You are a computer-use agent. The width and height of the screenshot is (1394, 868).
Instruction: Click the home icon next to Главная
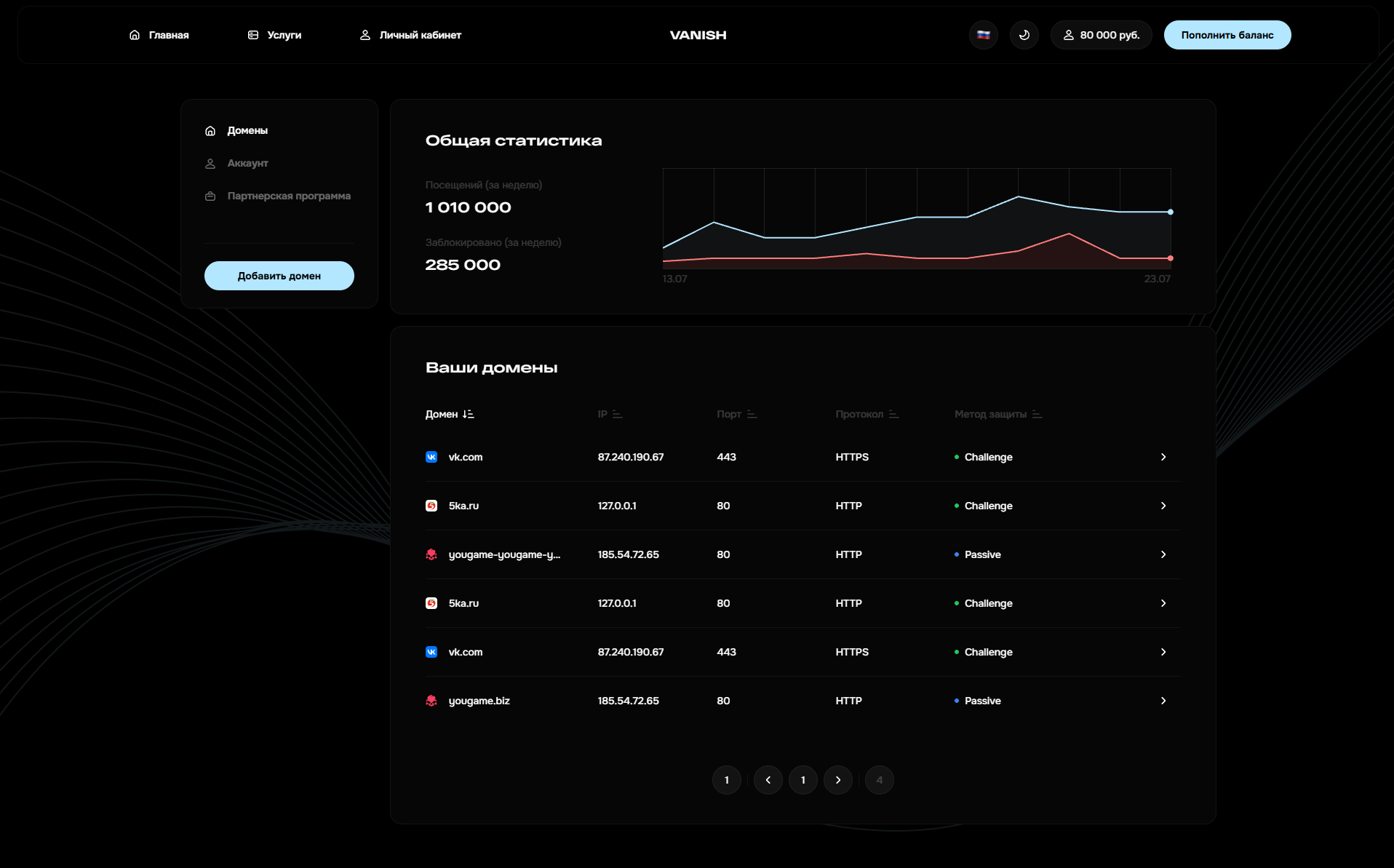[x=134, y=34]
